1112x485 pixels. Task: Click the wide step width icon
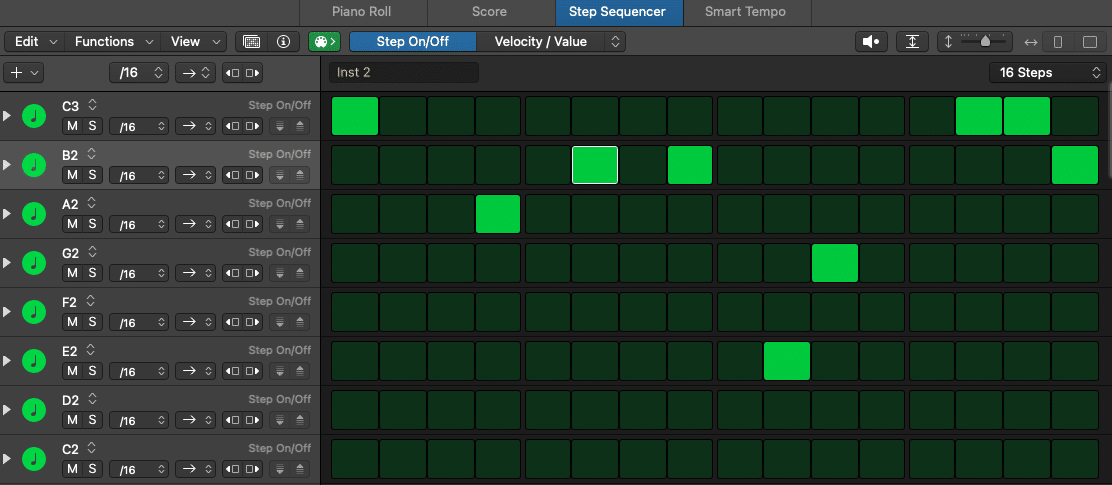point(1089,42)
